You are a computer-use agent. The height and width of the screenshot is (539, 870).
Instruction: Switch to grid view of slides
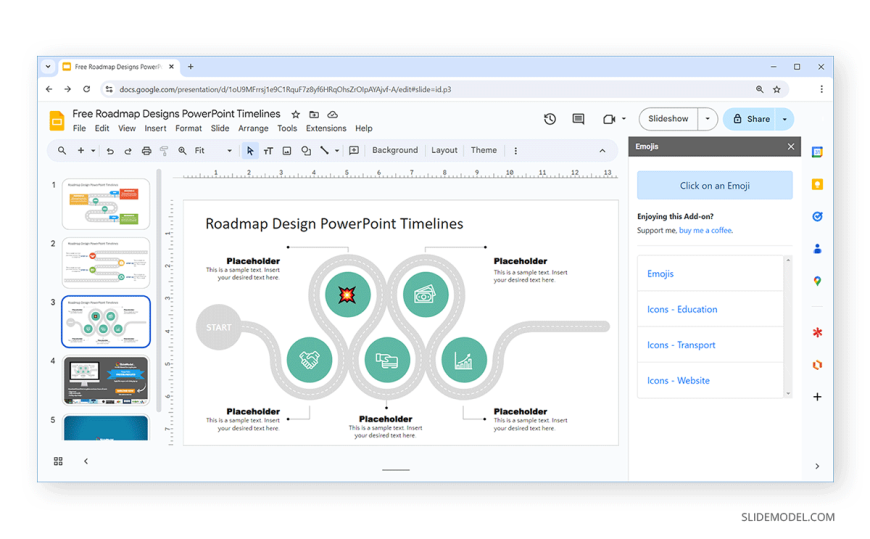58,461
